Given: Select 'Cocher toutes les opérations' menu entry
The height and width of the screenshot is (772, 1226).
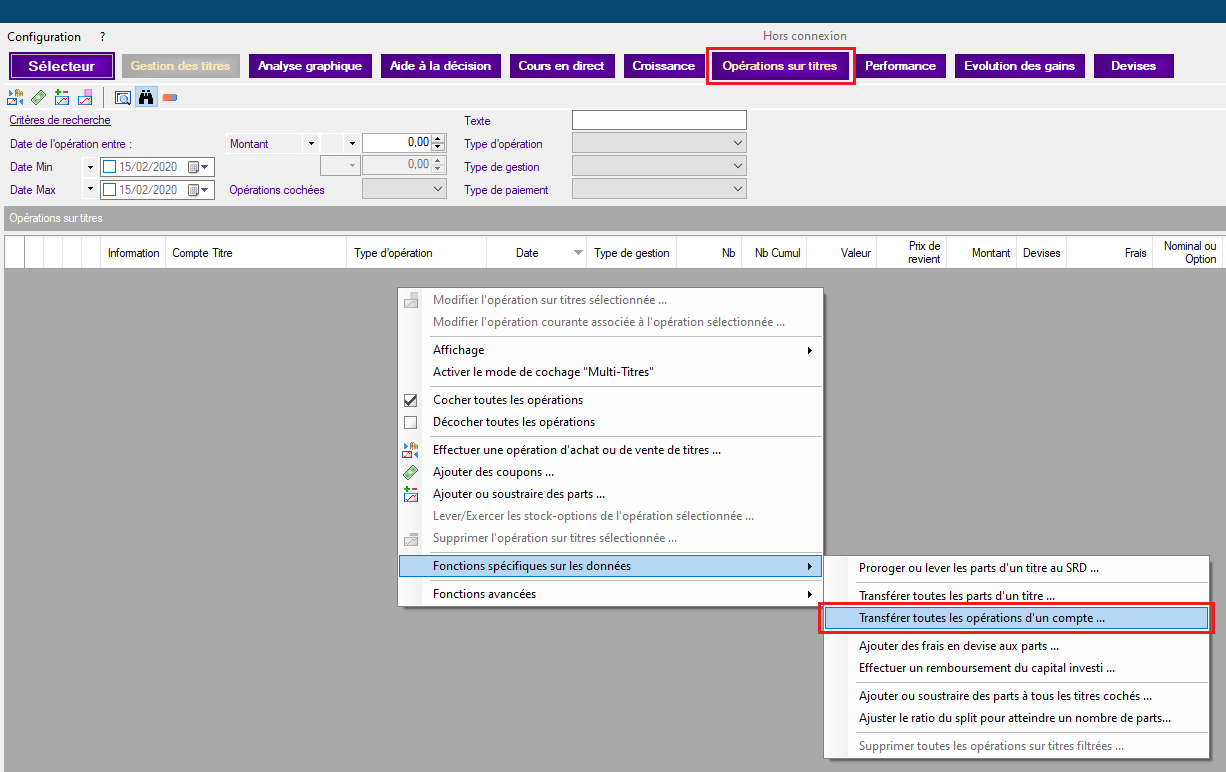Looking at the screenshot, I should click(x=507, y=400).
